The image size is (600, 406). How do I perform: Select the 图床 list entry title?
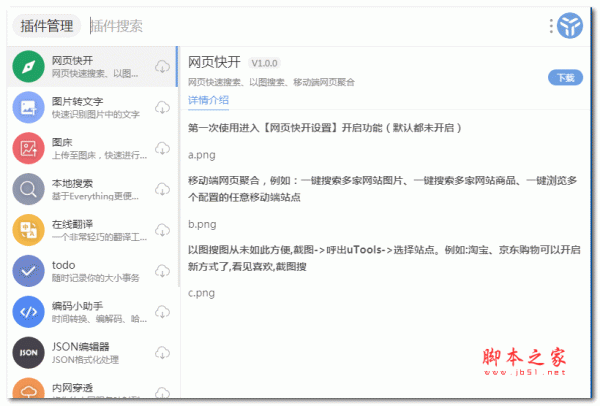[x=62, y=142]
